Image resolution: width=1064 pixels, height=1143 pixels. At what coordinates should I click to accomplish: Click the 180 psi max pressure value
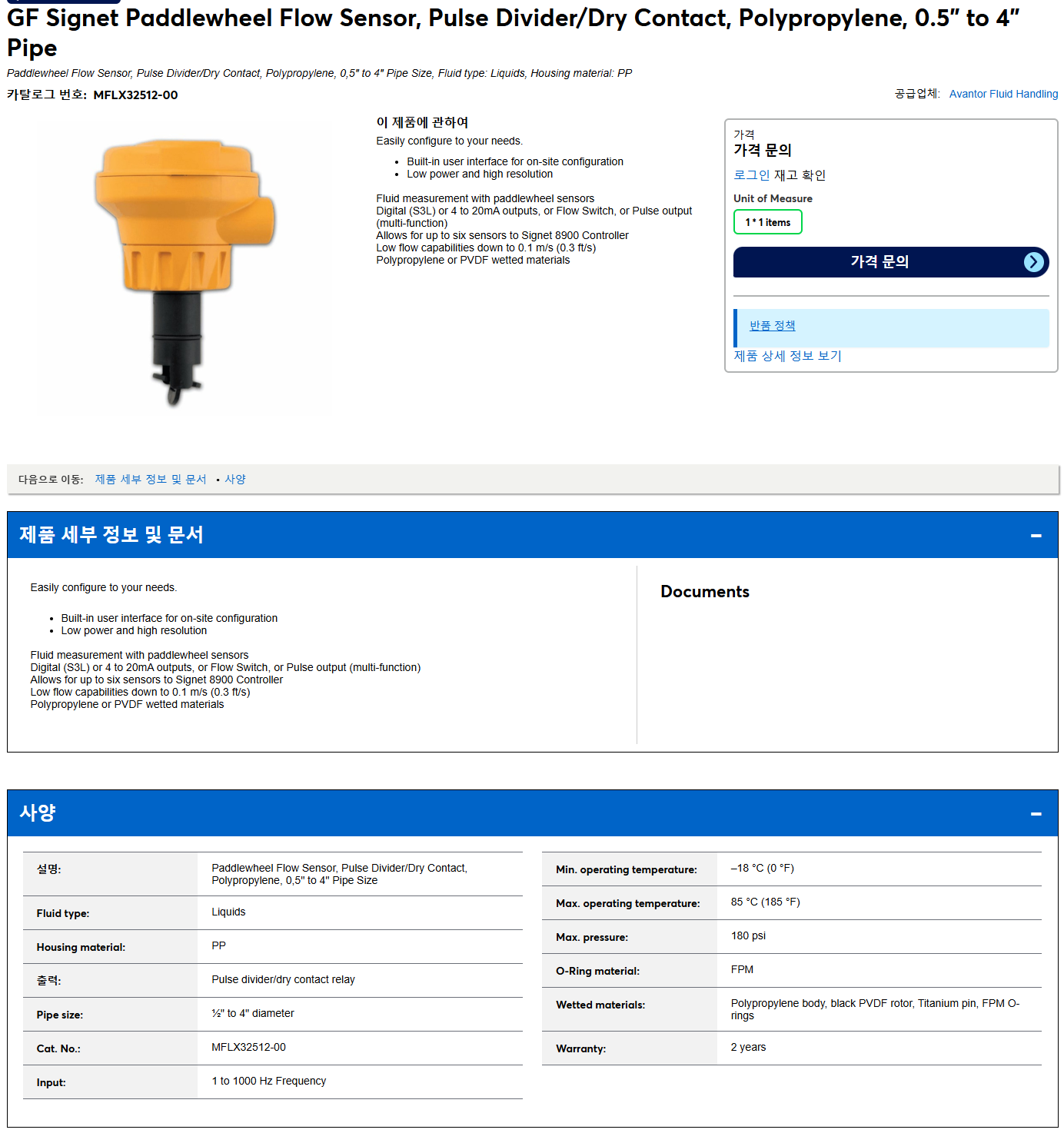coord(748,936)
